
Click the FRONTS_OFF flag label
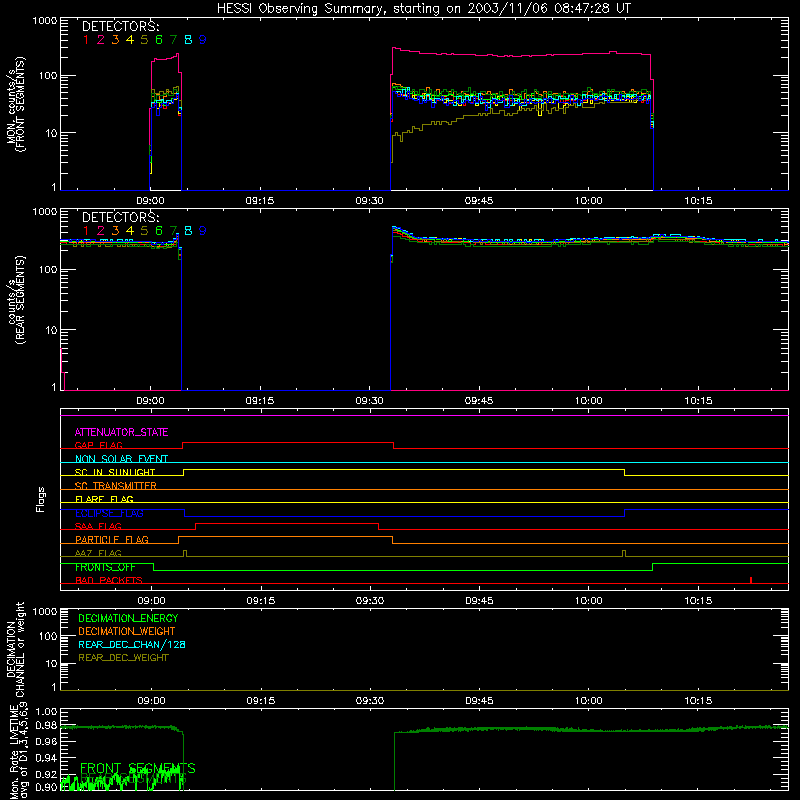pos(105,567)
